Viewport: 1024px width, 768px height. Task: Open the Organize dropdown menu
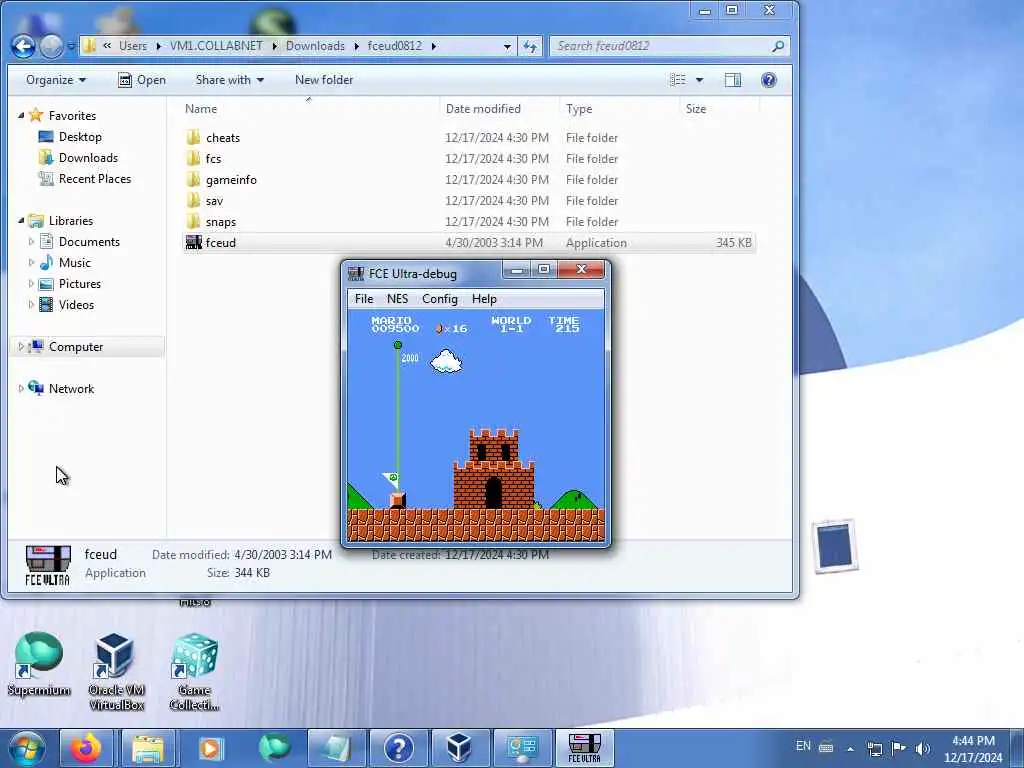coord(56,80)
